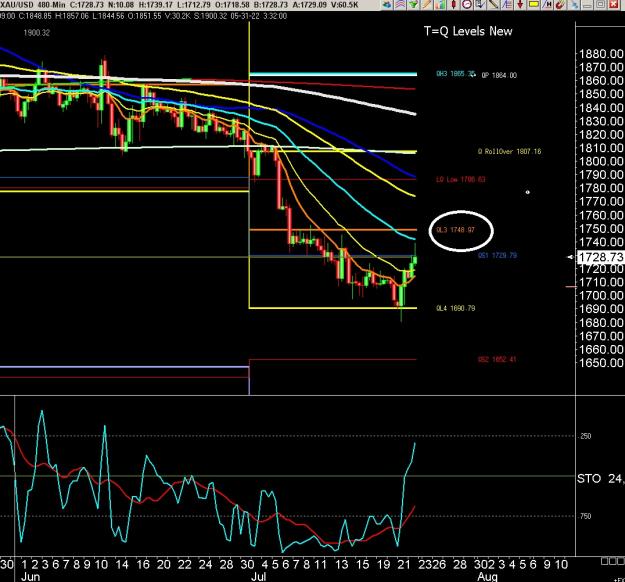Click the XAU/USD 480-Min symbol title
The height and width of the screenshot is (582, 625).
point(33,5)
